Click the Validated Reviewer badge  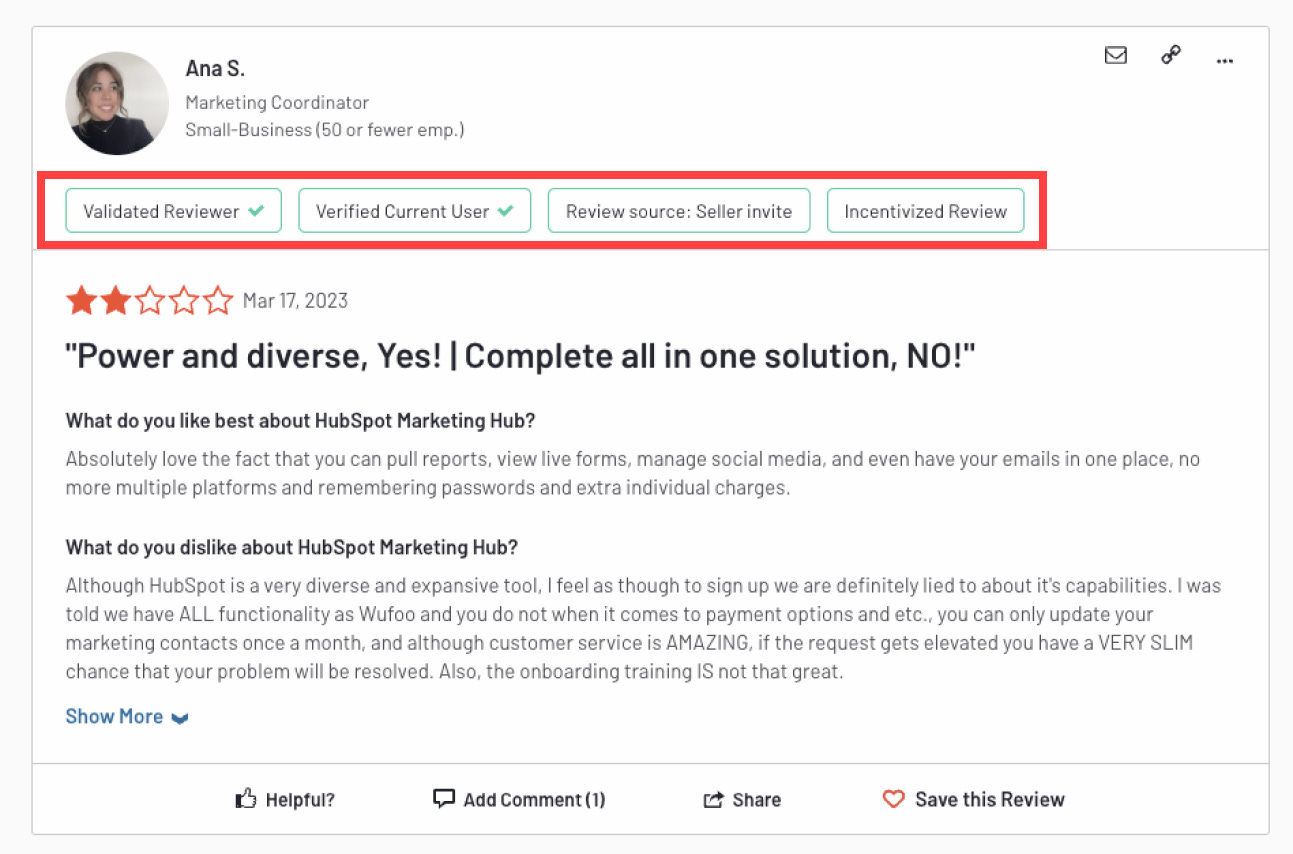coord(174,211)
